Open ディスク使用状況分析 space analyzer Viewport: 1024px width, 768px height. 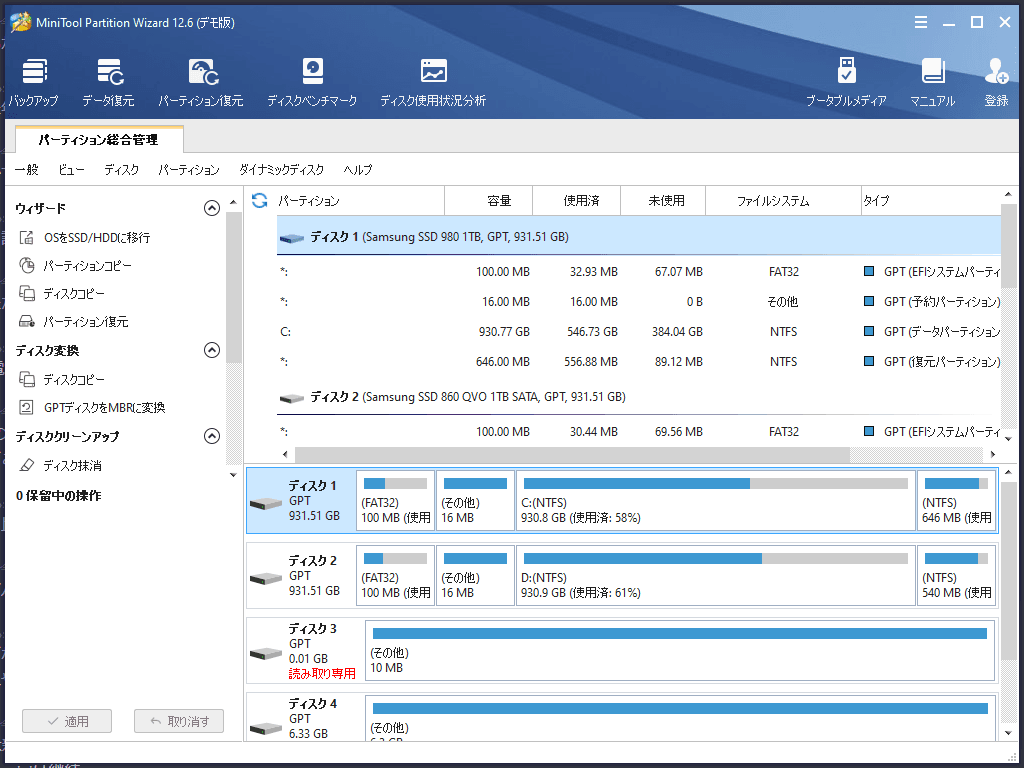click(433, 82)
